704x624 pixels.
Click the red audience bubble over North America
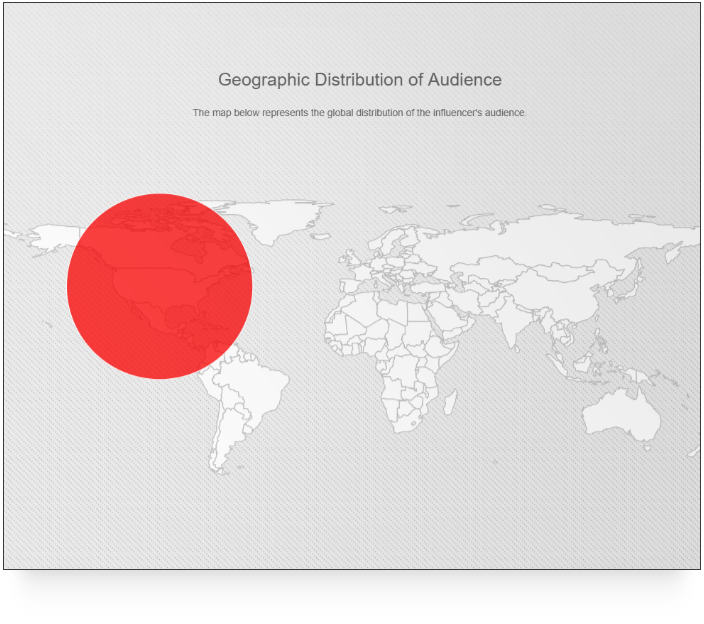[x=159, y=286]
